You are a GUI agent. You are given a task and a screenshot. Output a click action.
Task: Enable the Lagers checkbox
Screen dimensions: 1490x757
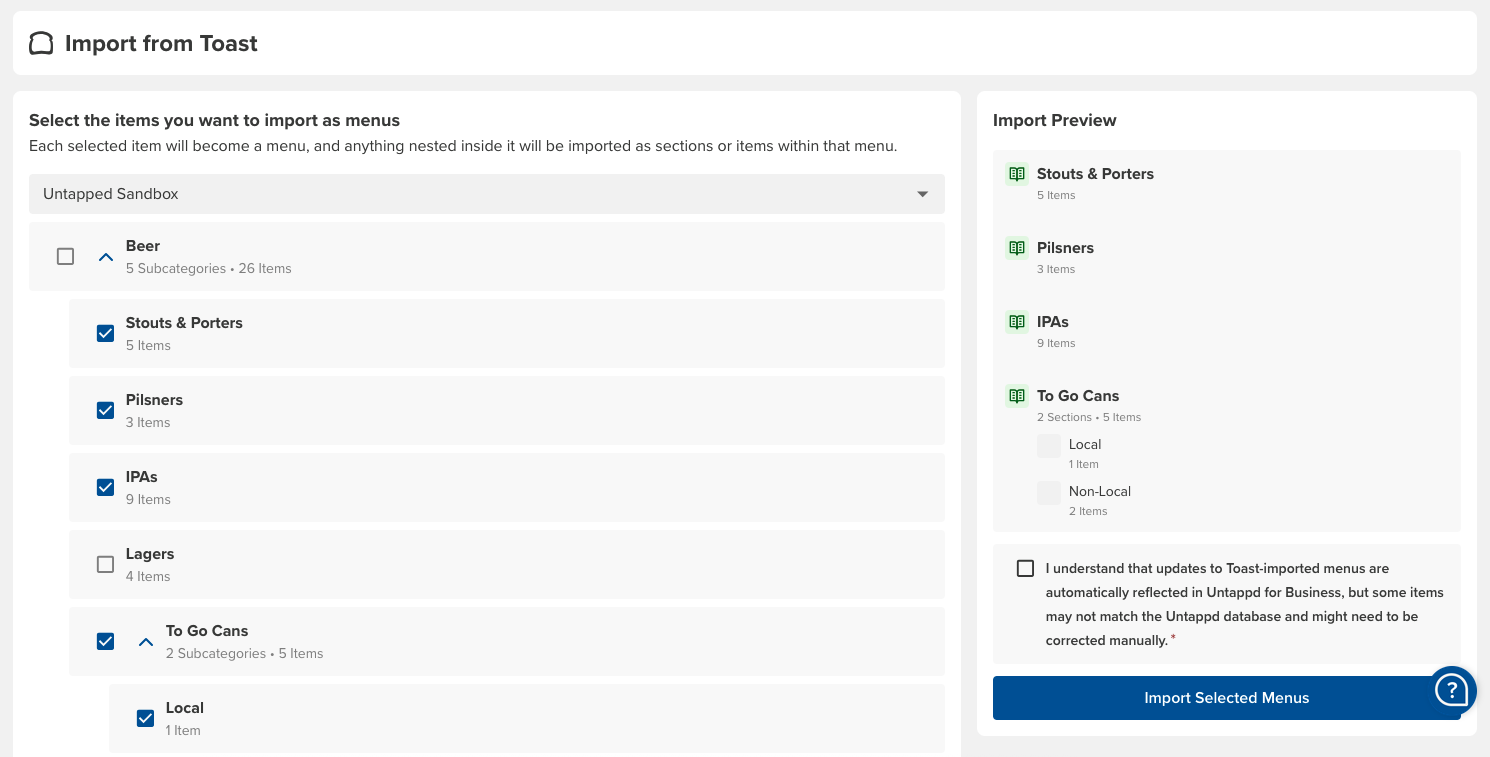click(x=106, y=565)
